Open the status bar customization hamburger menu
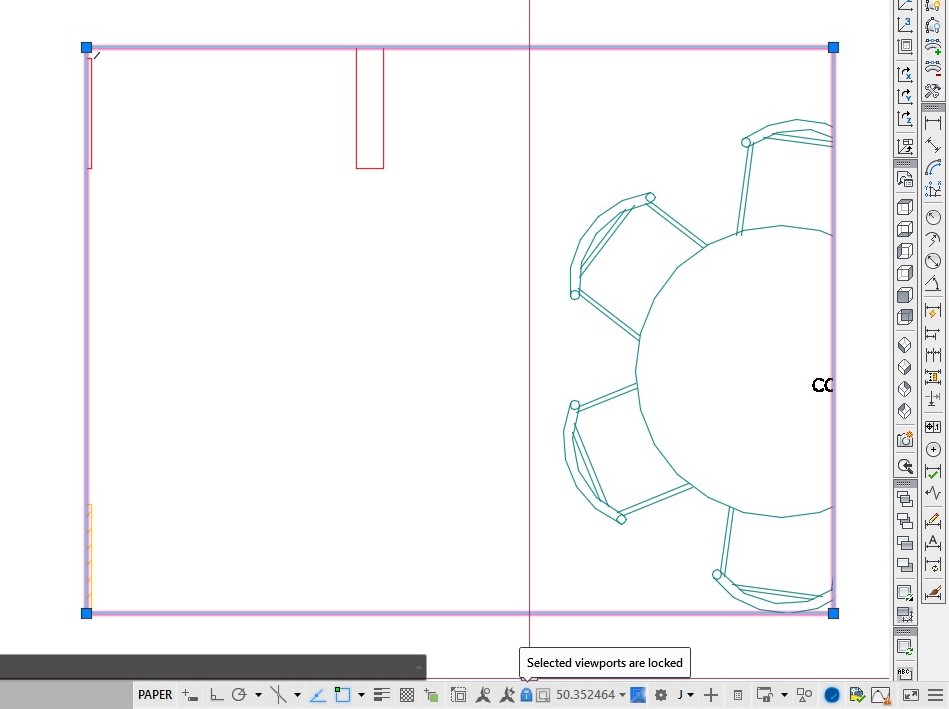The image size is (949, 709). click(935, 694)
